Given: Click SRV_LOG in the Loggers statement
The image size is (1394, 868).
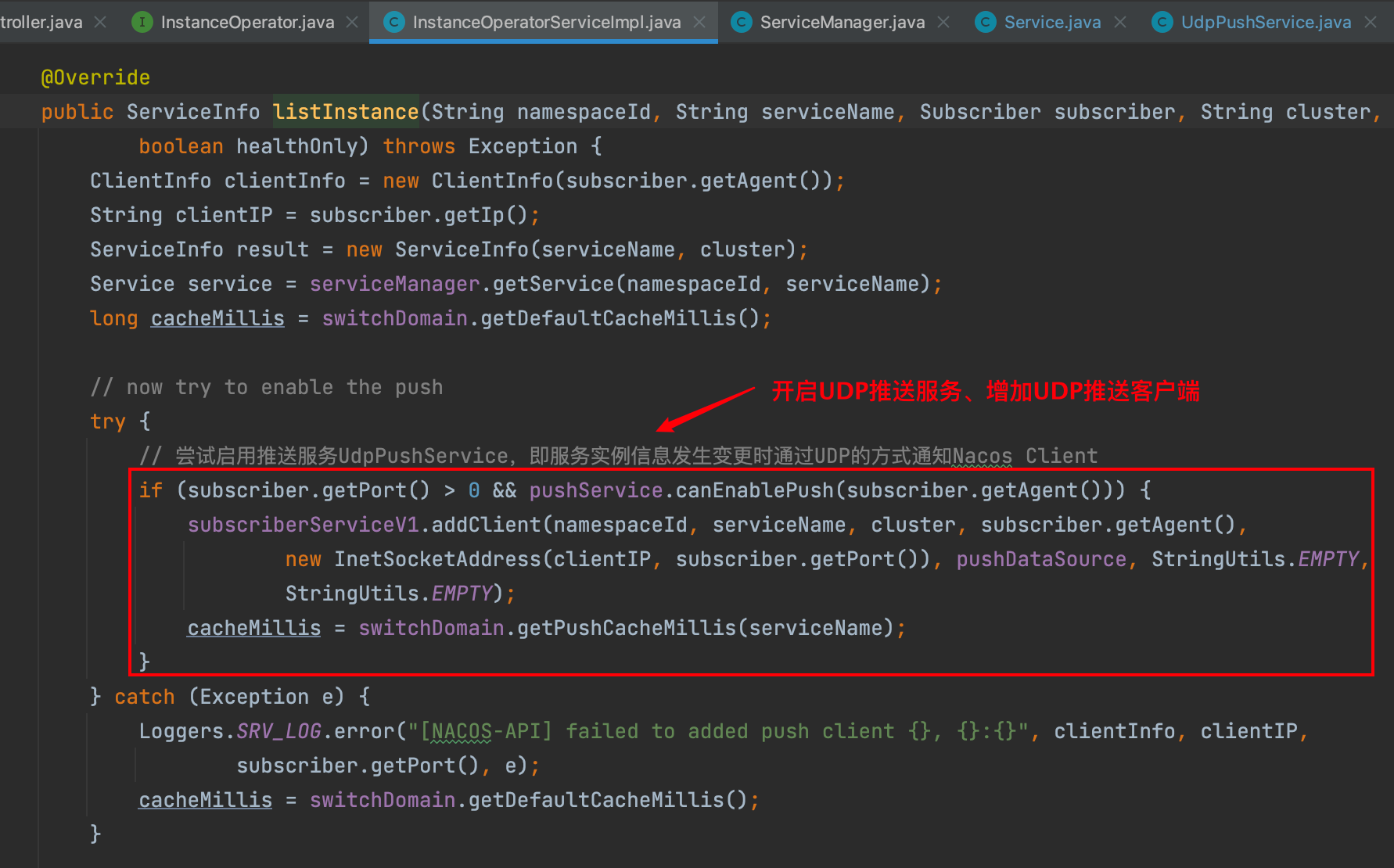Looking at the screenshot, I should [278, 731].
